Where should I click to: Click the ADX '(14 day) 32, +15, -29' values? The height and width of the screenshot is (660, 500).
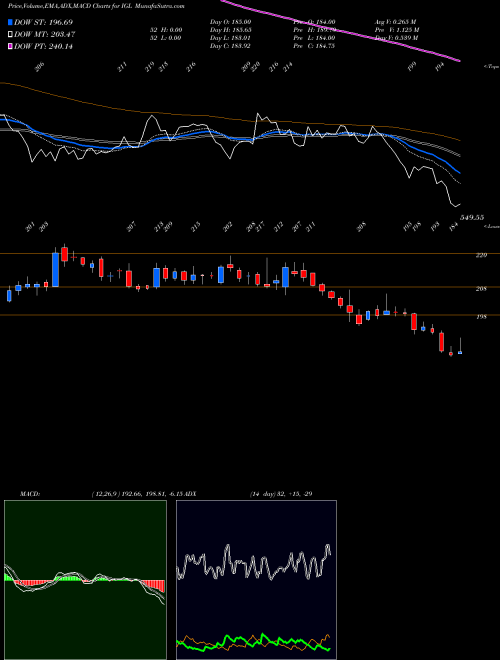pyautogui.click(x=281, y=494)
